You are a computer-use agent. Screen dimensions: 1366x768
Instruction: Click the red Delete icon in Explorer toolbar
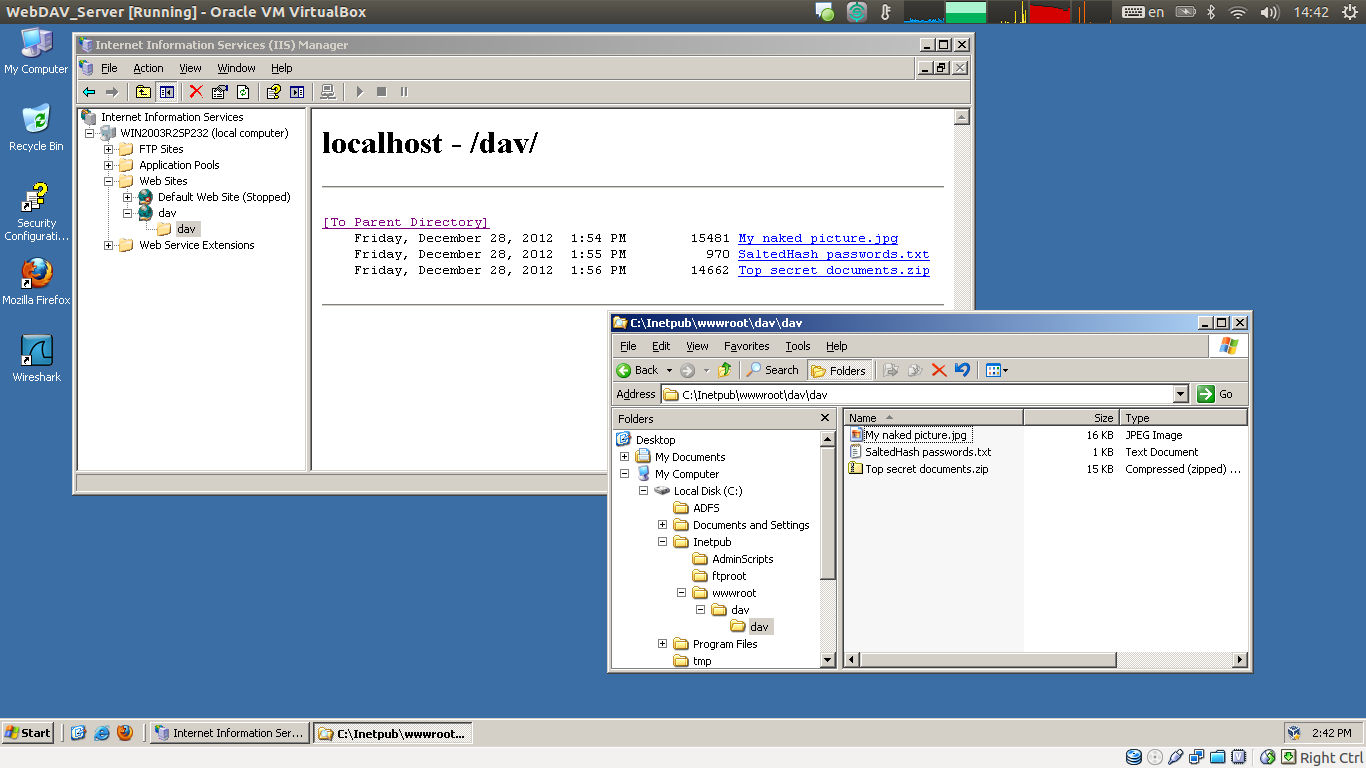coord(939,370)
